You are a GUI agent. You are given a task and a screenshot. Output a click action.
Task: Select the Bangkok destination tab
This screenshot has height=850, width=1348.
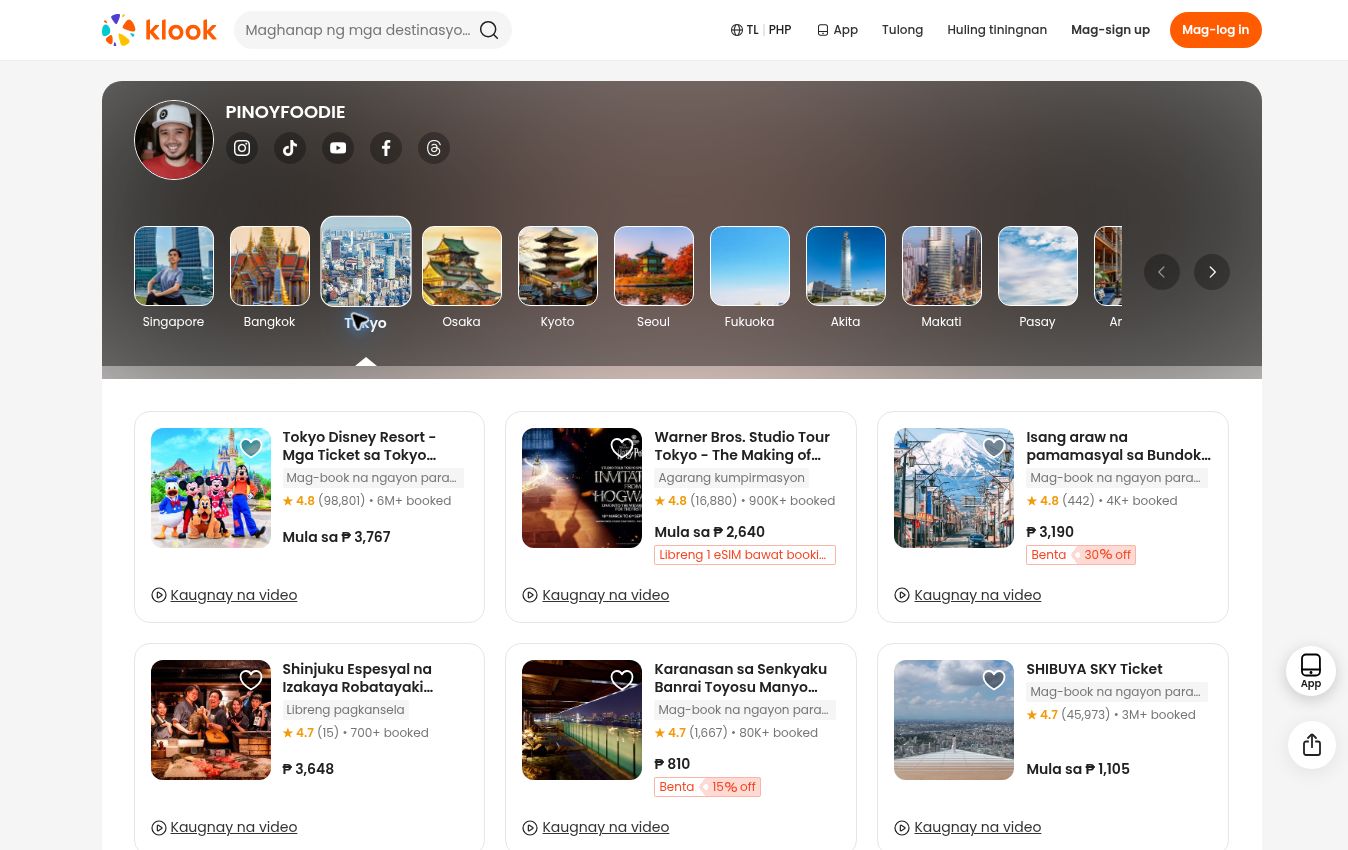pos(270,278)
